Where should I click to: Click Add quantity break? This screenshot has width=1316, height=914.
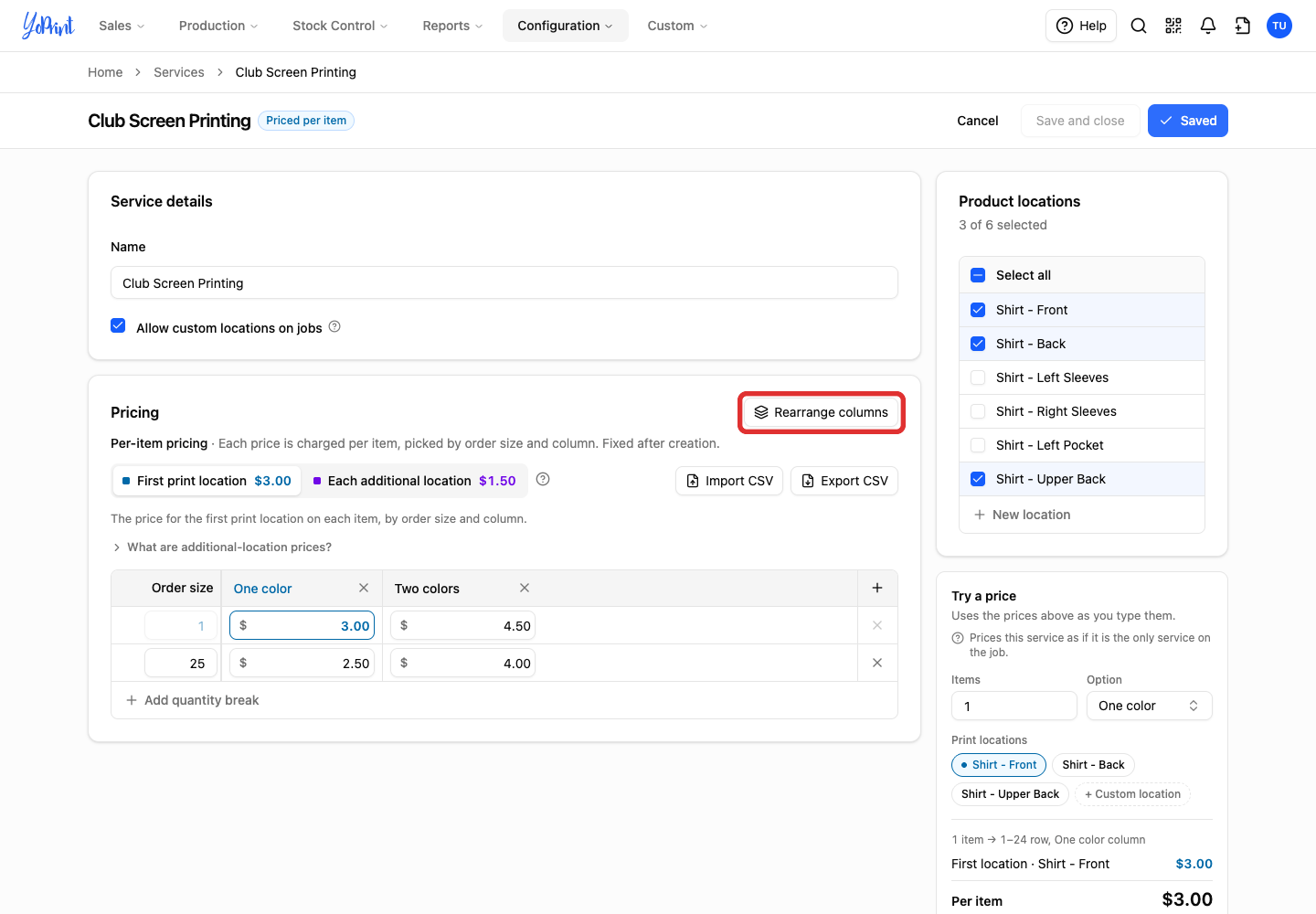point(193,700)
